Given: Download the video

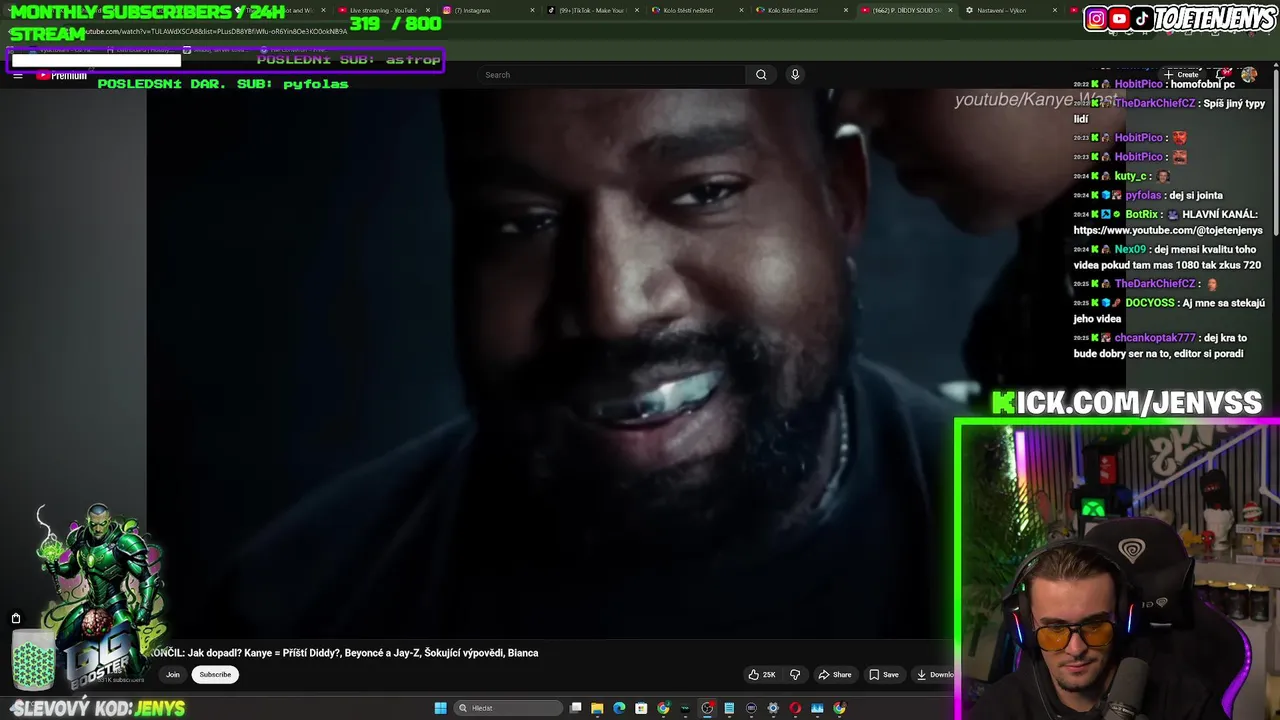Looking at the screenshot, I should pos(935,675).
